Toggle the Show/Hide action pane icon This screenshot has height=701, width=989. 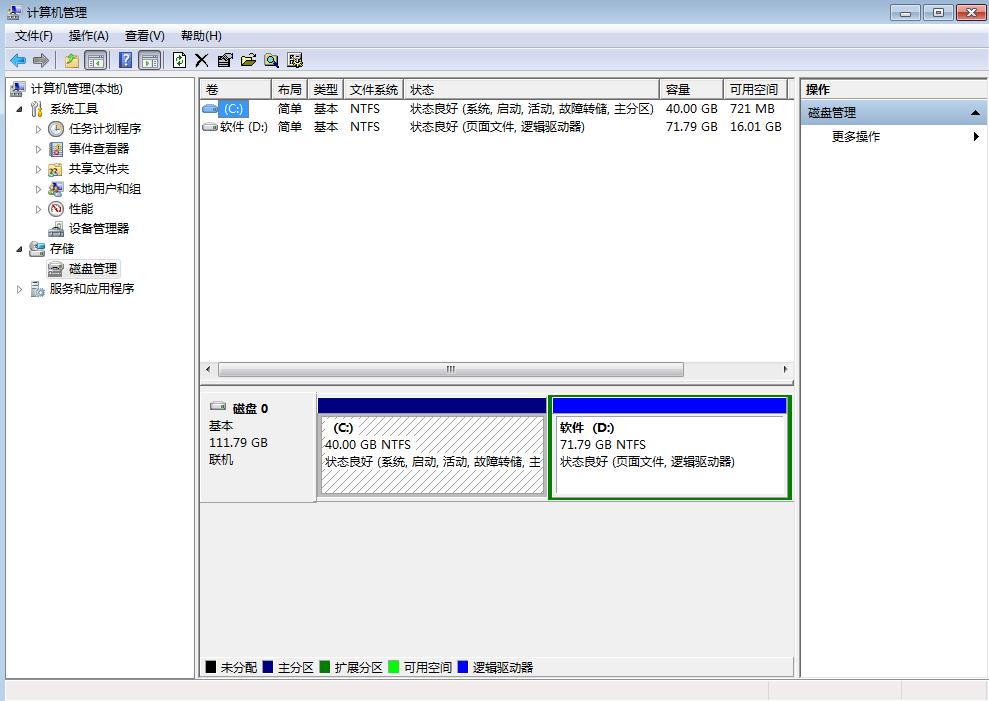(149, 61)
